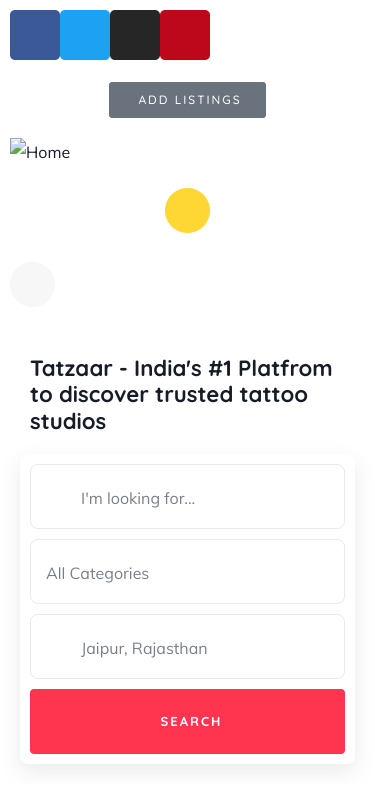This screenshot has height=812, width=375.
Task: Focus the "I'm looking for..." field
Action: coord(188,497)
